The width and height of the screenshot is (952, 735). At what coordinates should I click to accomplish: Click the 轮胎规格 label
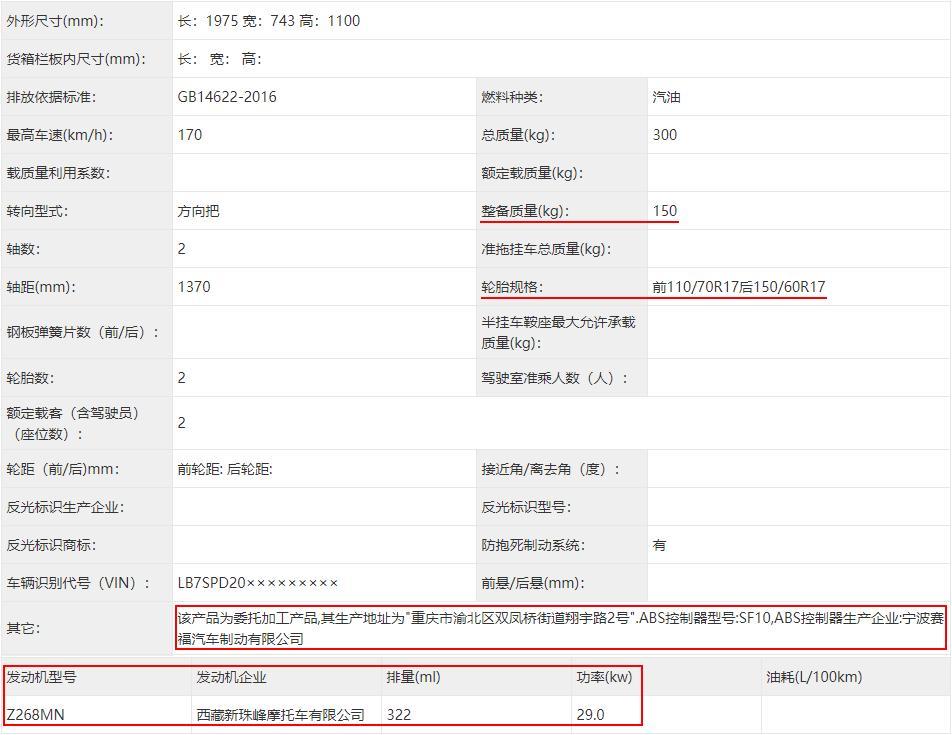[511, 287]
